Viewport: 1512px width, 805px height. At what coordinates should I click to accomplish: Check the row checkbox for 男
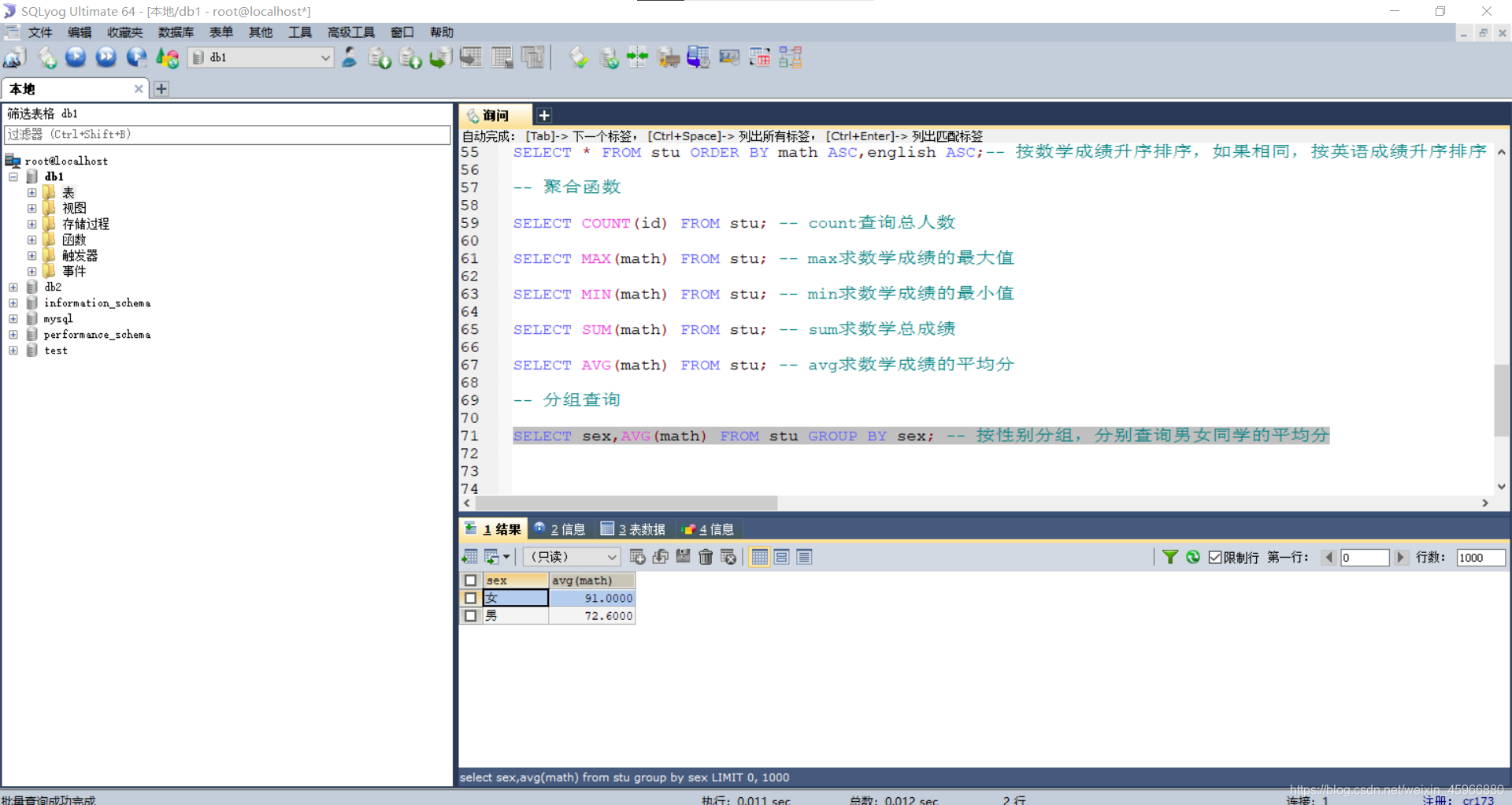pyautogui.click(x=471, y=616)
